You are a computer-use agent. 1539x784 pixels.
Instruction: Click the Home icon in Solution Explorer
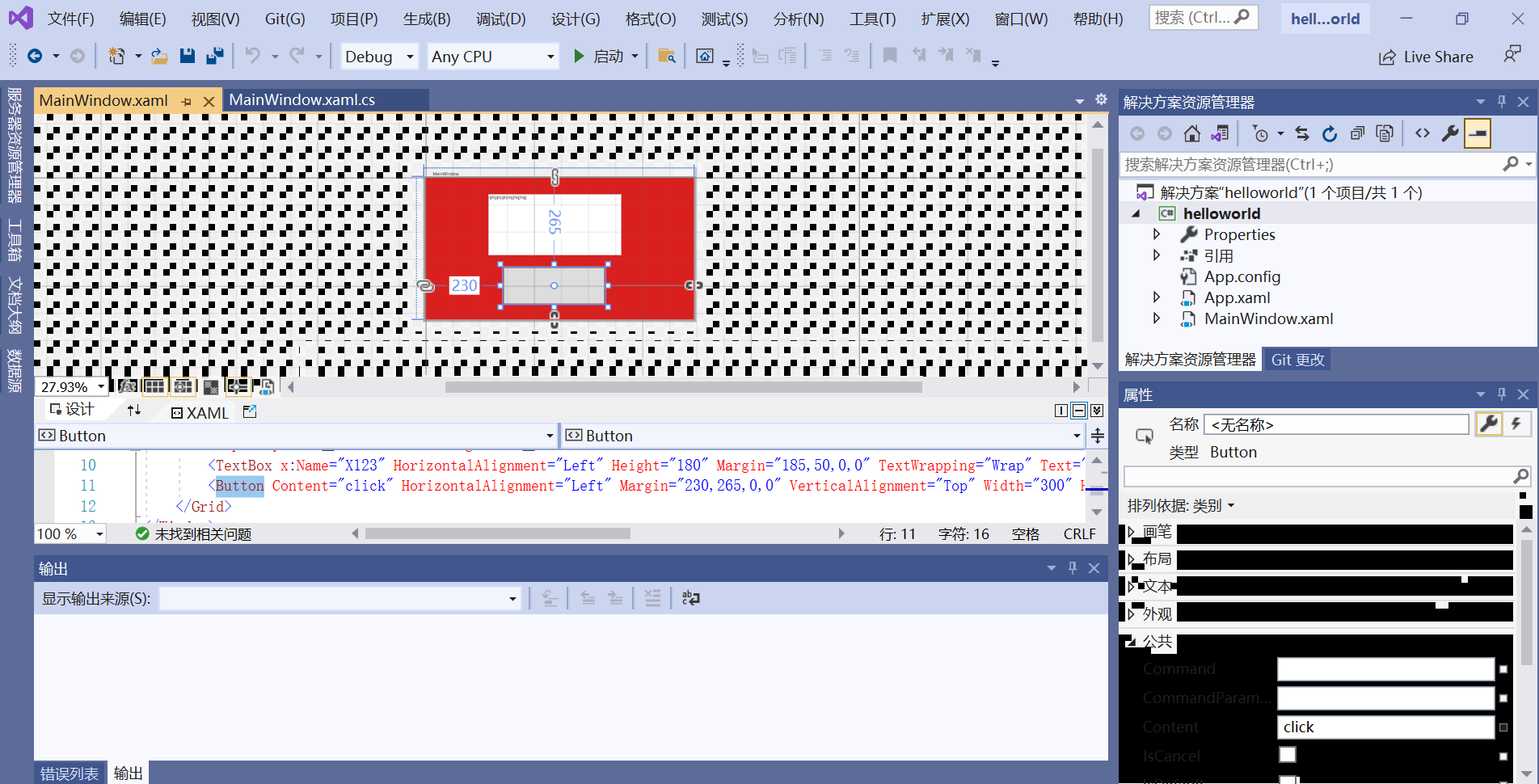1191,133
